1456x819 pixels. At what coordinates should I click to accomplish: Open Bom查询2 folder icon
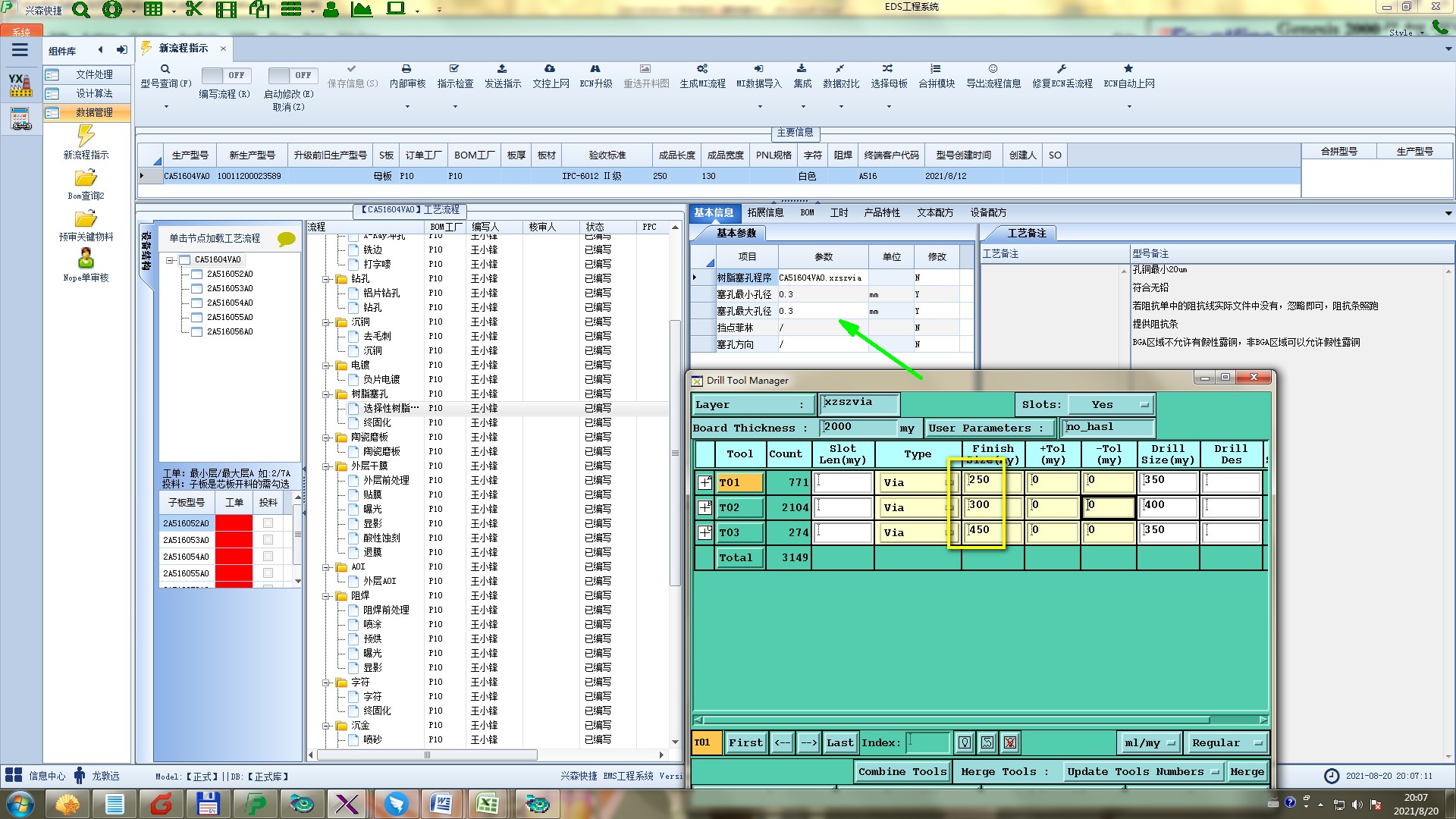[x=86, y=178]
